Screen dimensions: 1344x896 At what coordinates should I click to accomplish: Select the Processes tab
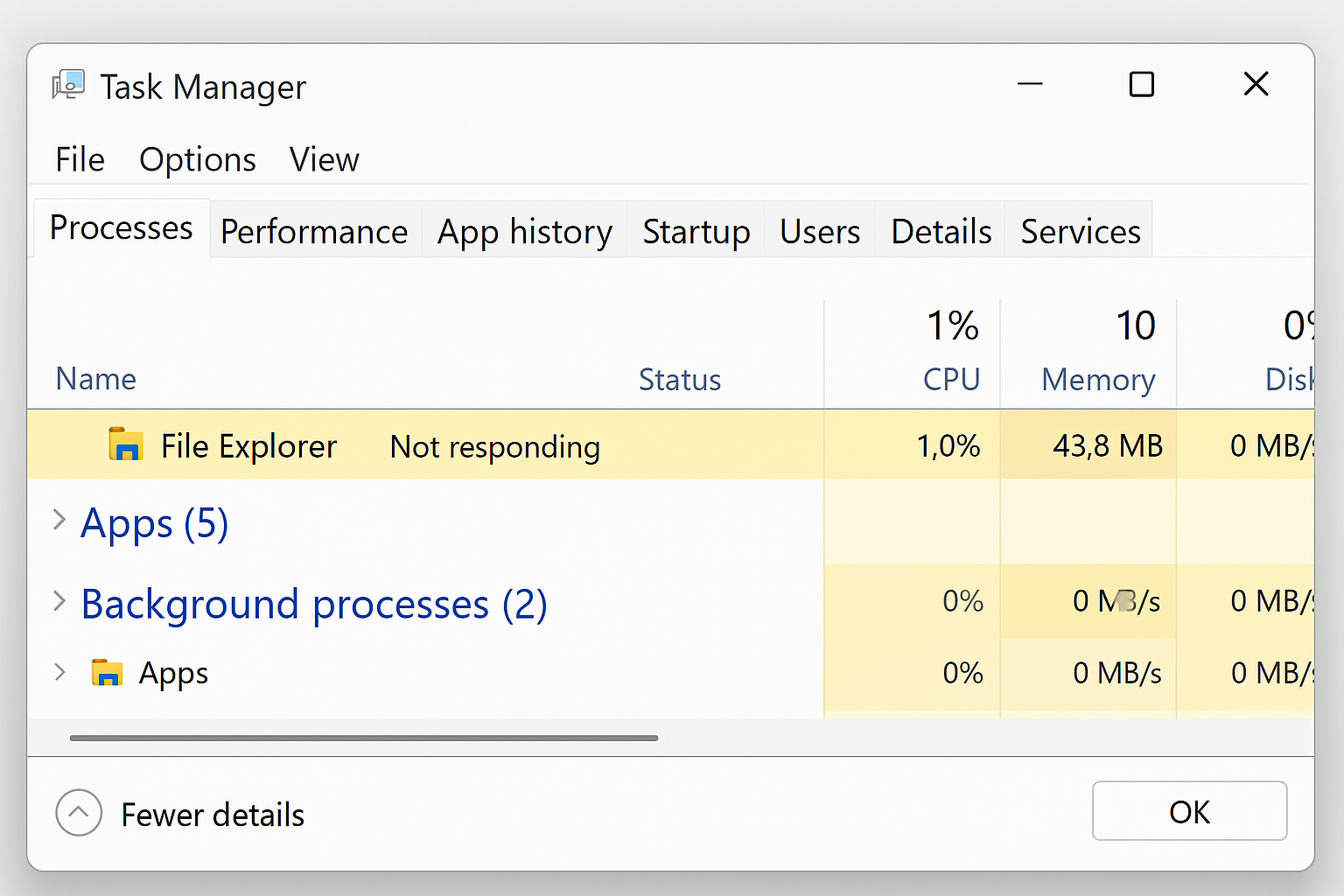(122, 228)
